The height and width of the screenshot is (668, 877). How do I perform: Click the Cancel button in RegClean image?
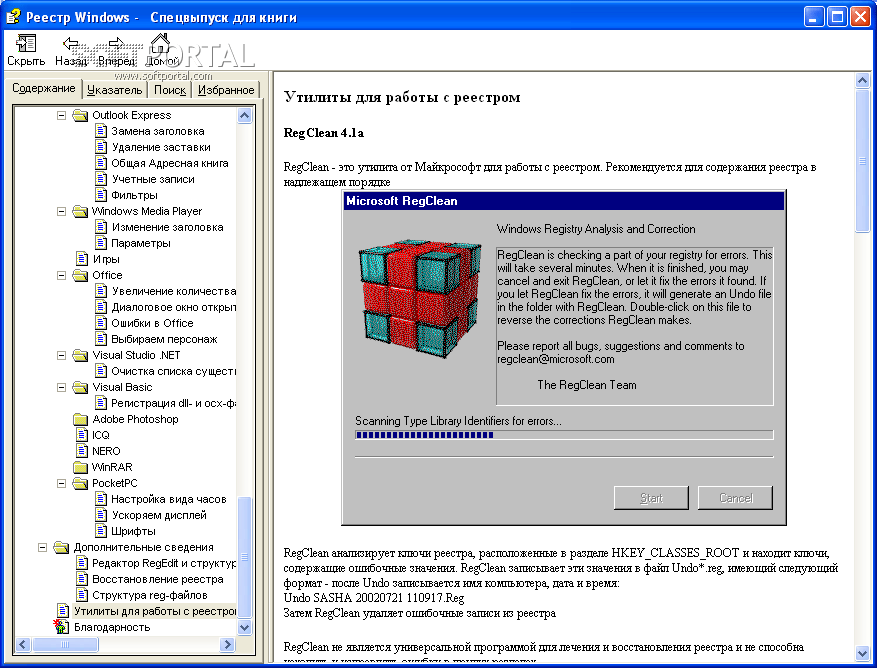pos(735,498)
